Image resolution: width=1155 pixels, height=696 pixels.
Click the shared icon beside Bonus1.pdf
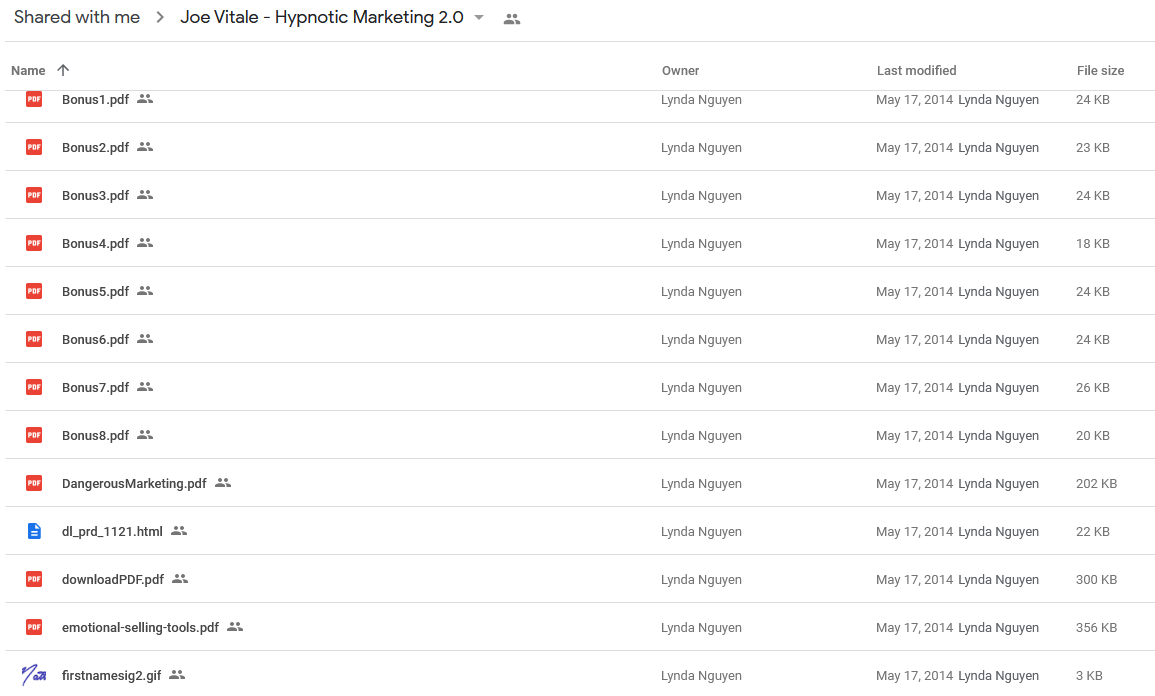coord(145,99)
